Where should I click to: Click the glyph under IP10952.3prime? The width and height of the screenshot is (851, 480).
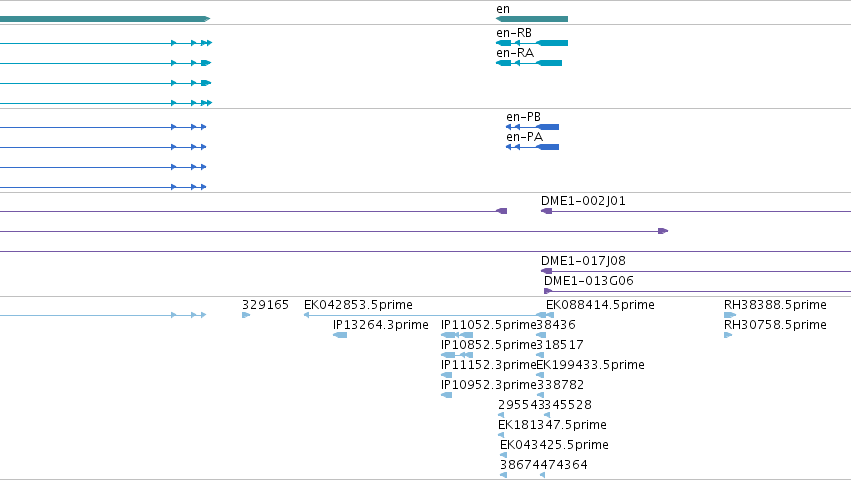point(447,395)
